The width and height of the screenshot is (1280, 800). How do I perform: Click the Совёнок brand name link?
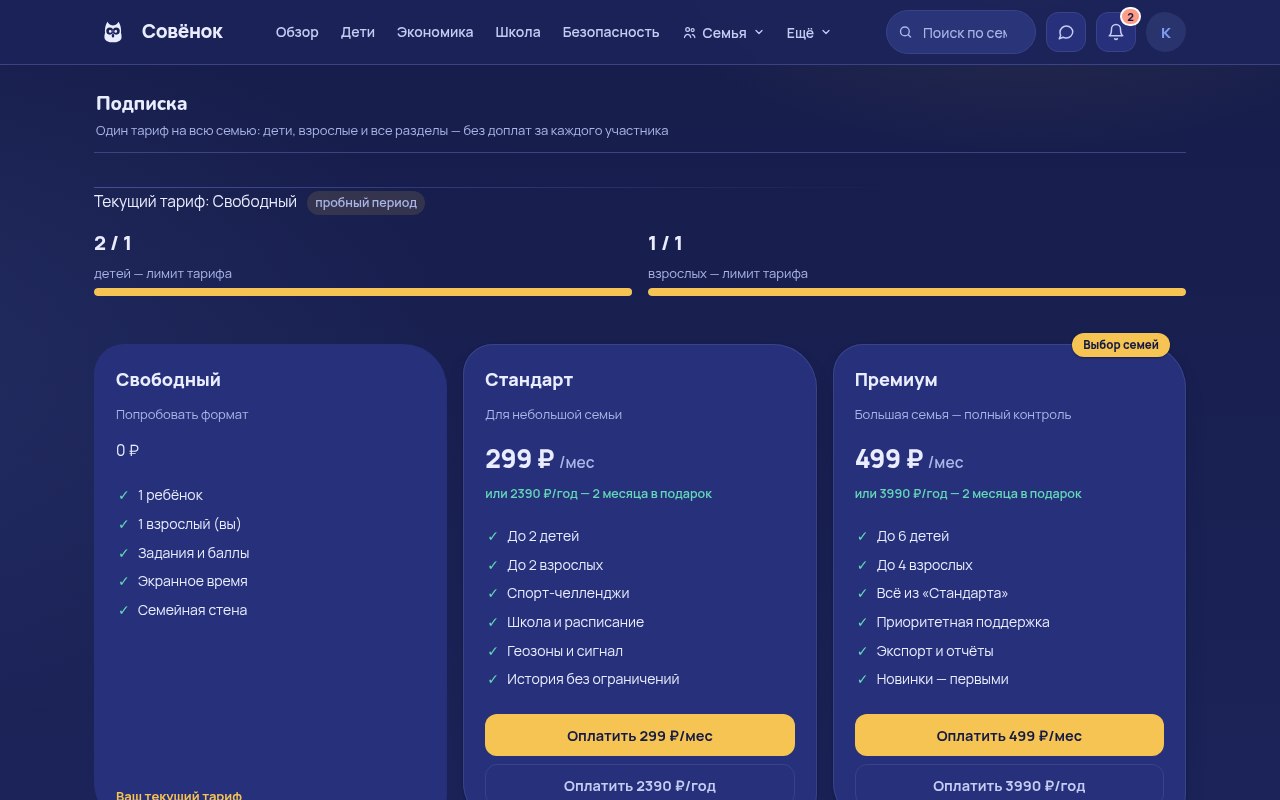pyautogui.click(x=182, y=32)
